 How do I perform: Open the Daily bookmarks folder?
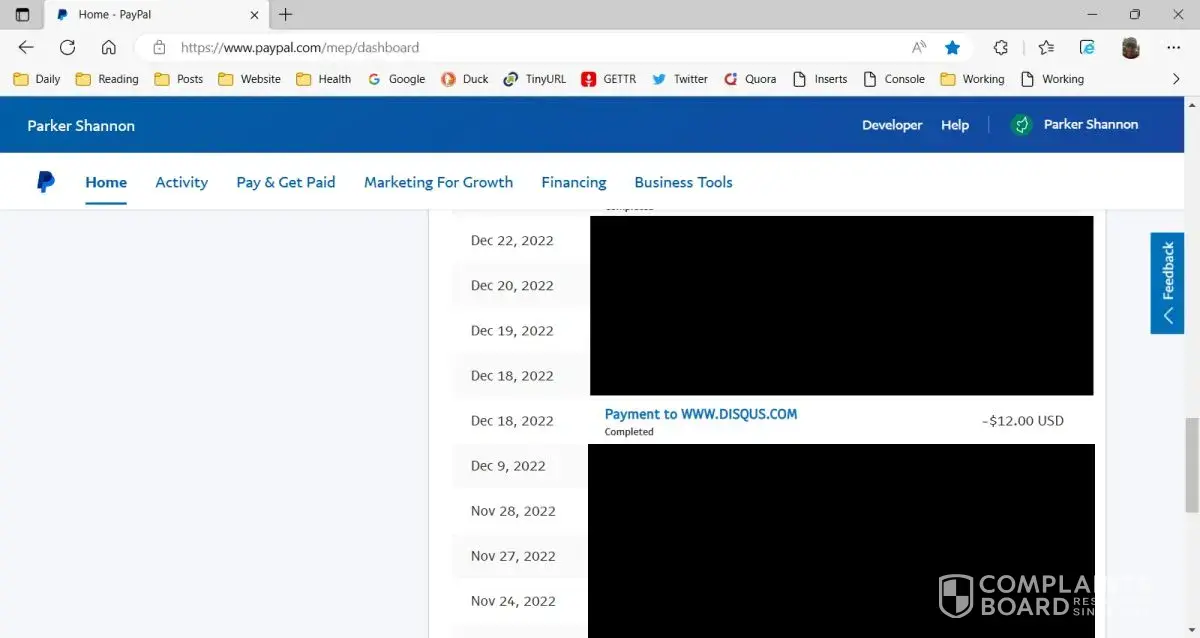37,79
